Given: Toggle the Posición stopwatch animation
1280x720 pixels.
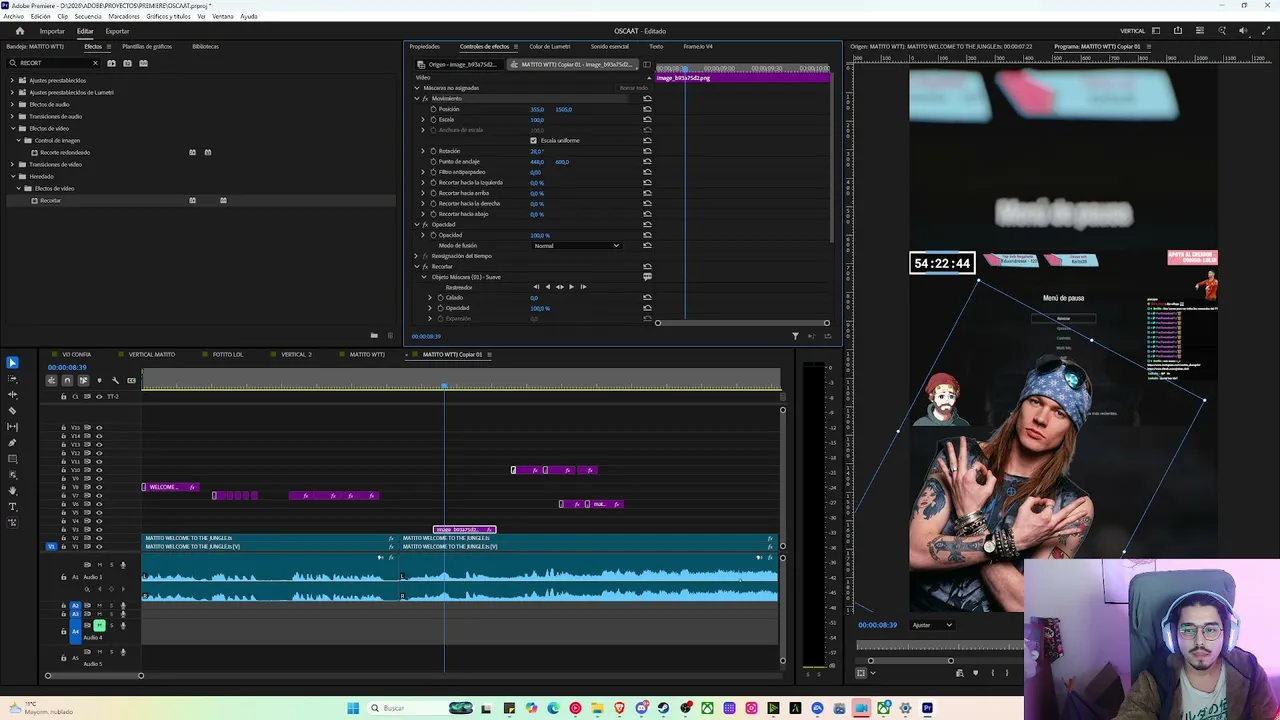Looking at the screenshot, I should [433, 109].
